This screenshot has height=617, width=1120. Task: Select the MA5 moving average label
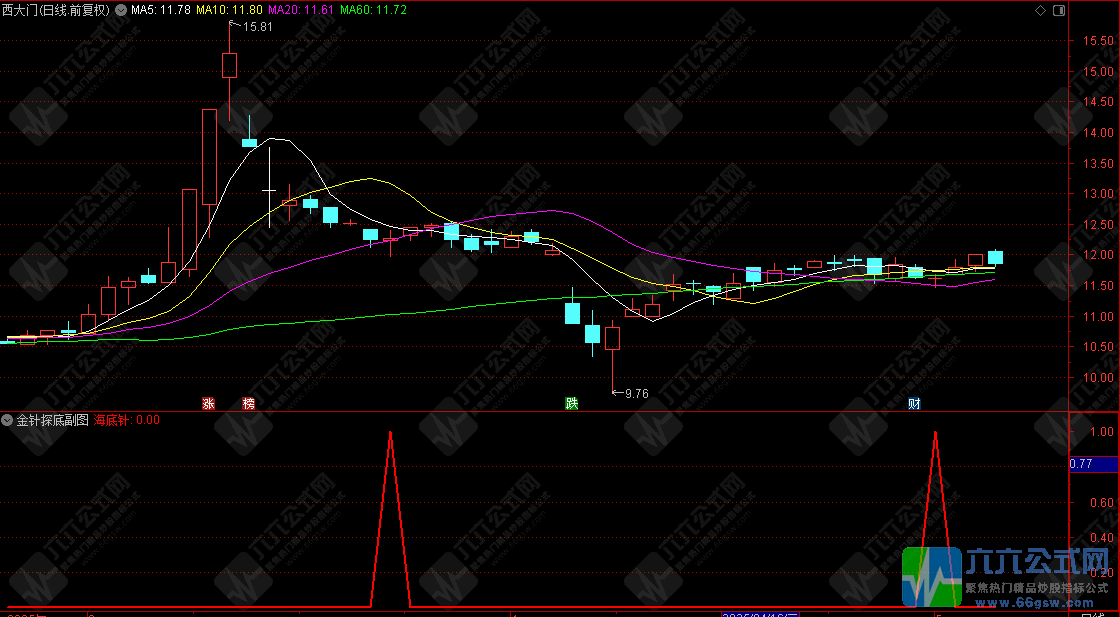[x=161, y=10]
